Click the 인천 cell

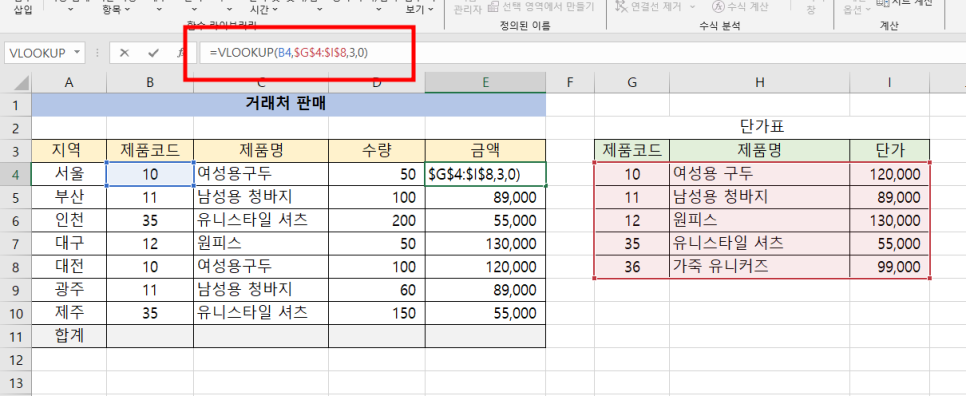coord(68,220)
